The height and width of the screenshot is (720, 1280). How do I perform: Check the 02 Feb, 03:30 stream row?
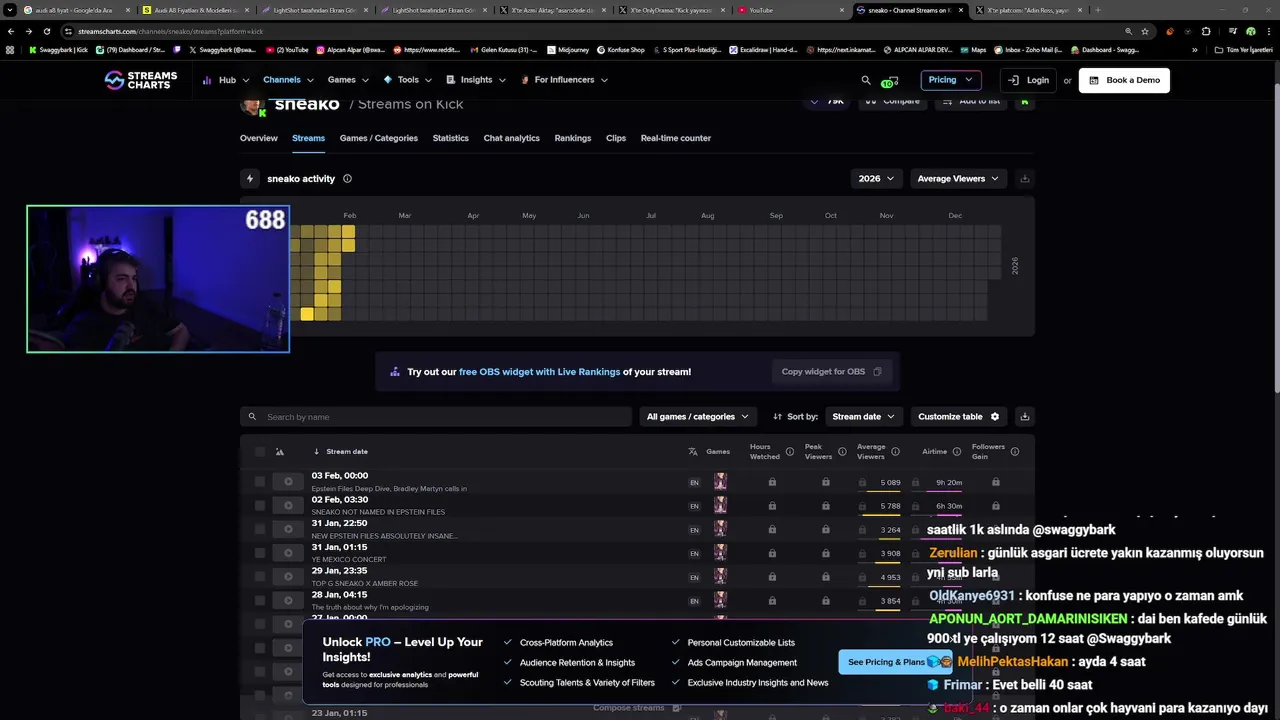[x=259, y=506]
